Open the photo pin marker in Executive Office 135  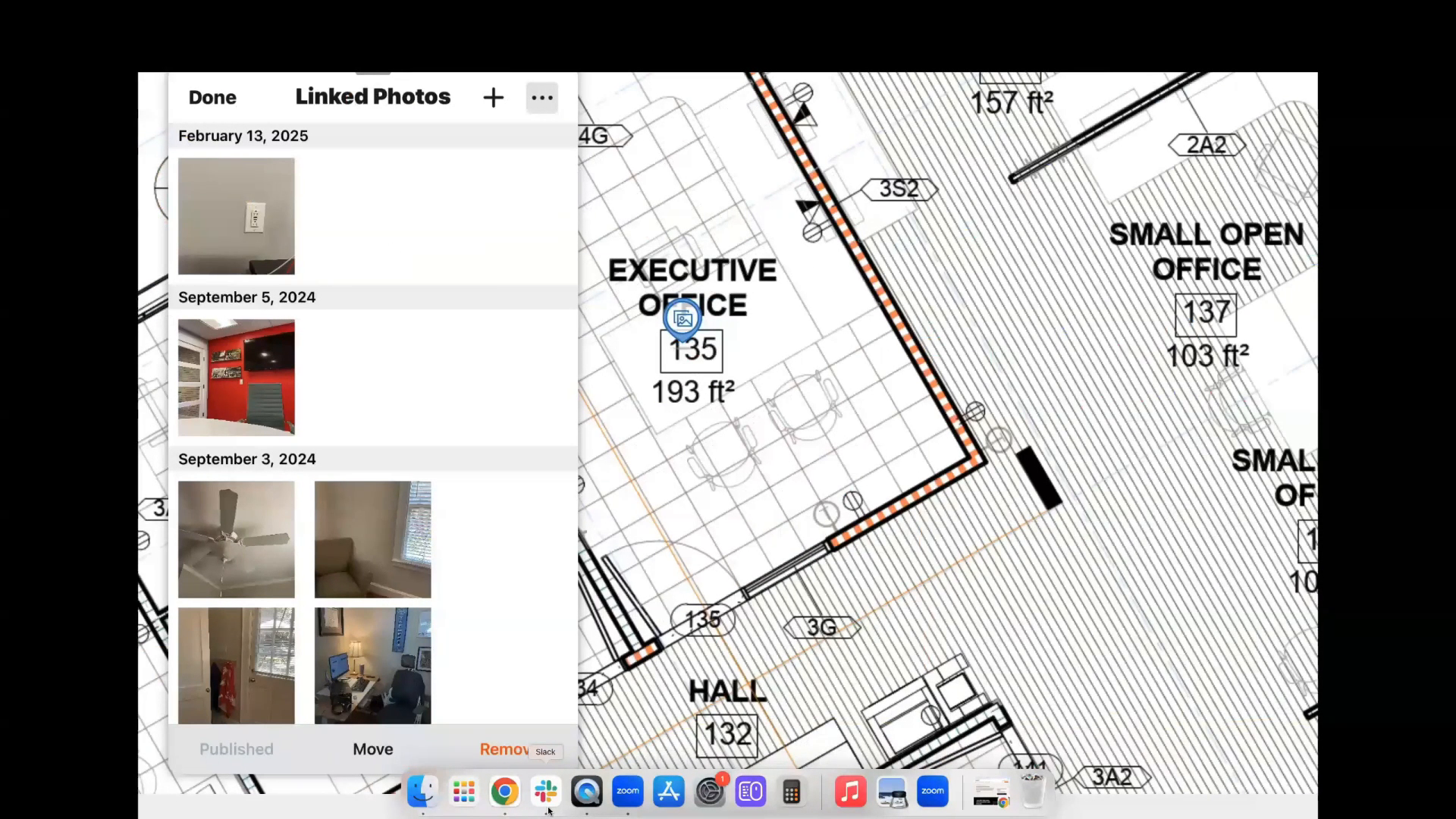click(x=682, y=318)
